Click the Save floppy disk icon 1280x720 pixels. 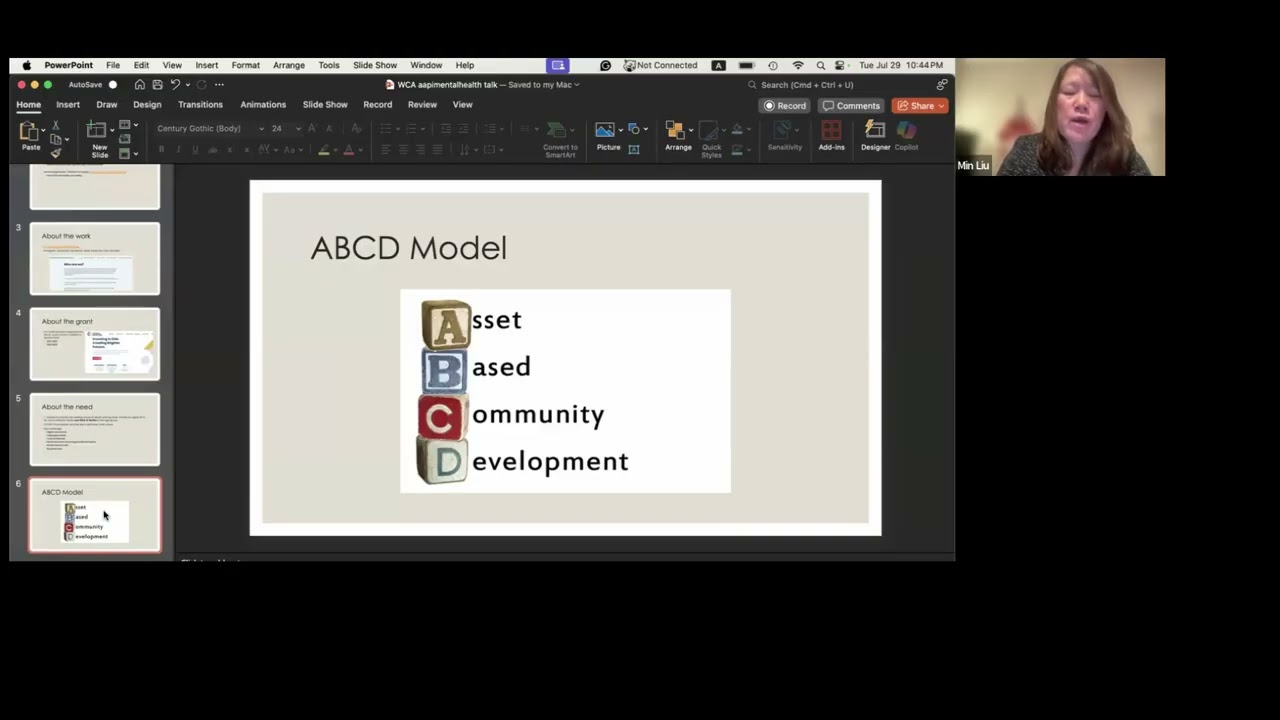click(157, 85)
